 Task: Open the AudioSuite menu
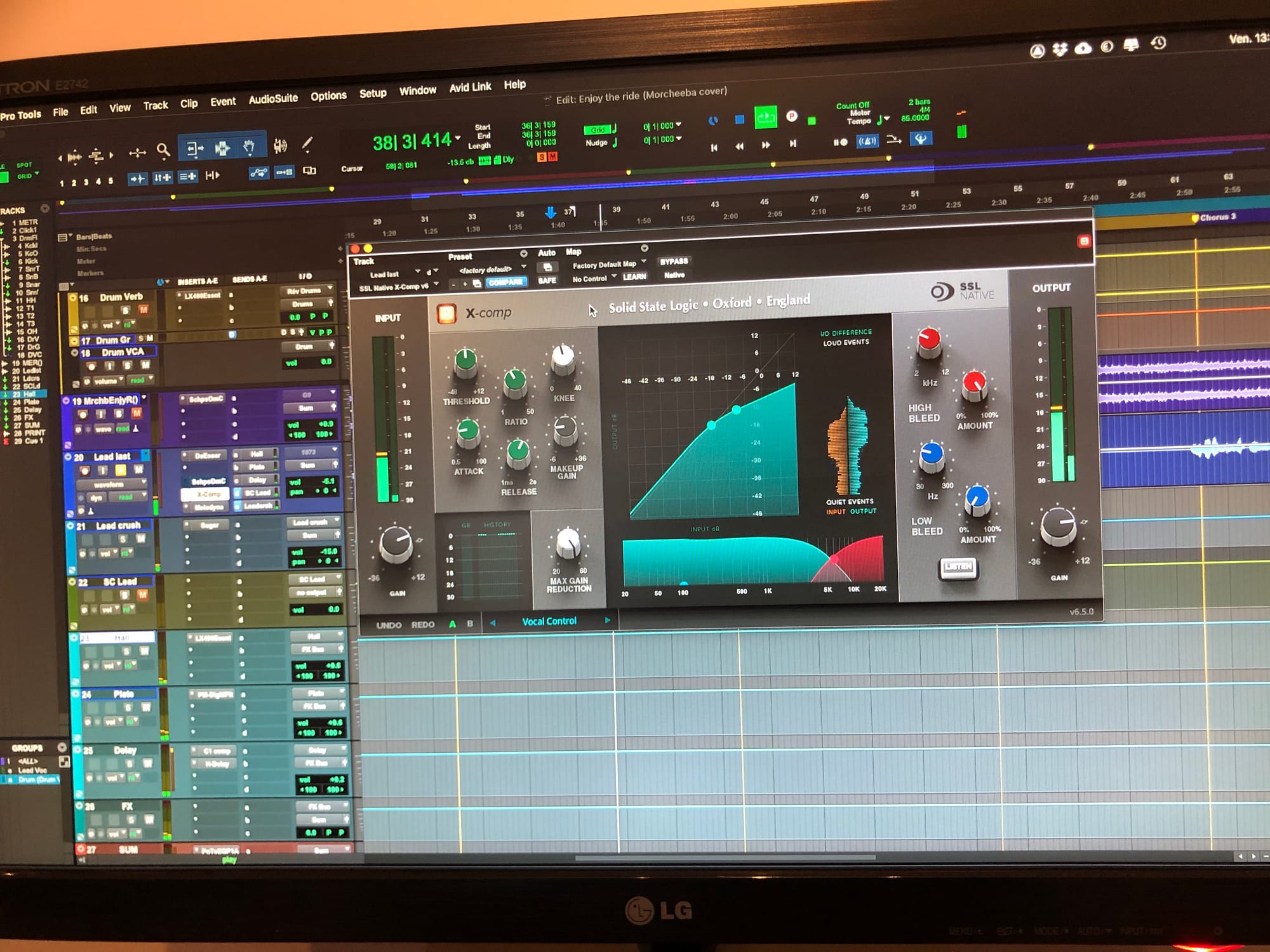[x=273, y=99]
